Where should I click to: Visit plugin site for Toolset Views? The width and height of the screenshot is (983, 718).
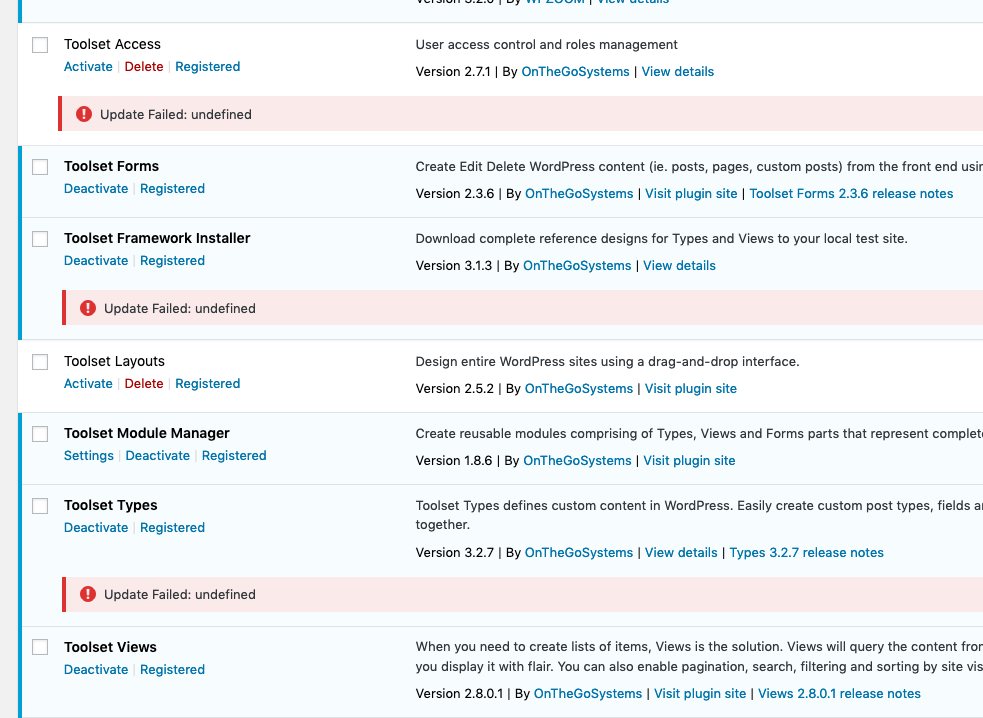click(700, 694)
